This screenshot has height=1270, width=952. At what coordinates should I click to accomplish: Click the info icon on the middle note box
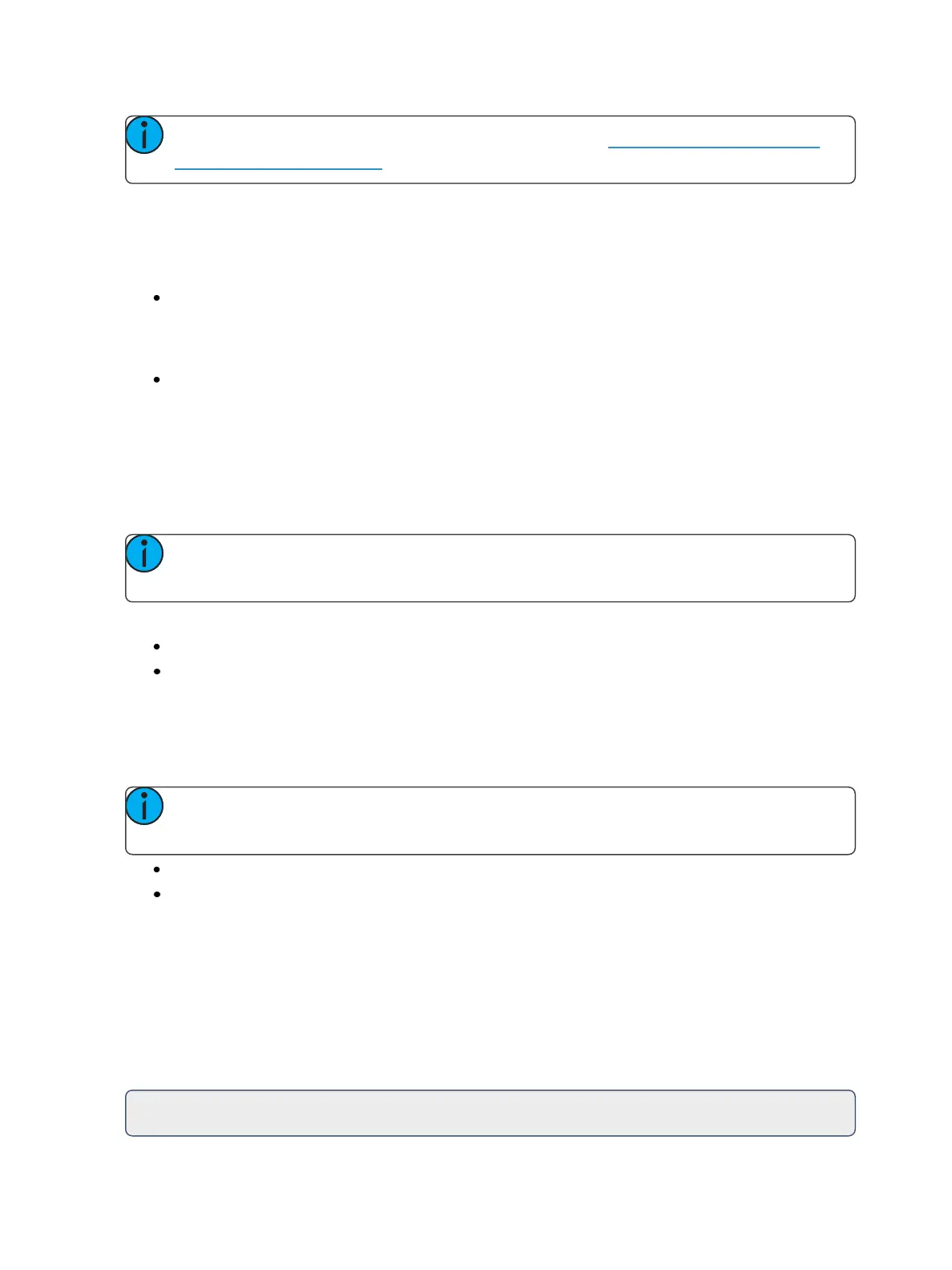[x=145, y=553]
